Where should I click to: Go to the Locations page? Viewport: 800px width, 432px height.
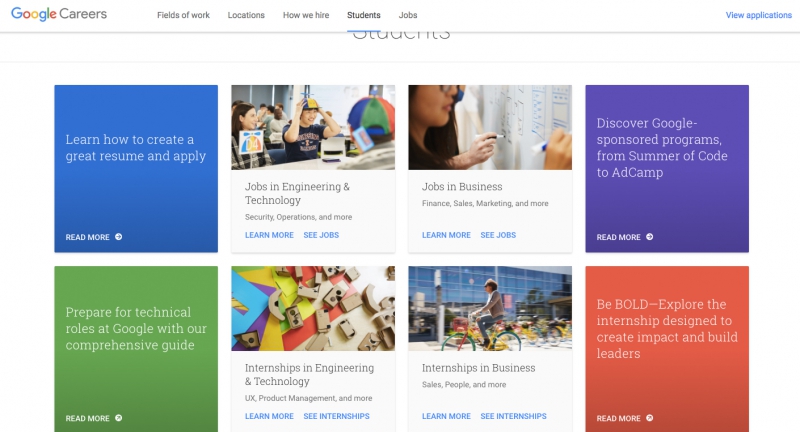click(246, 15)
